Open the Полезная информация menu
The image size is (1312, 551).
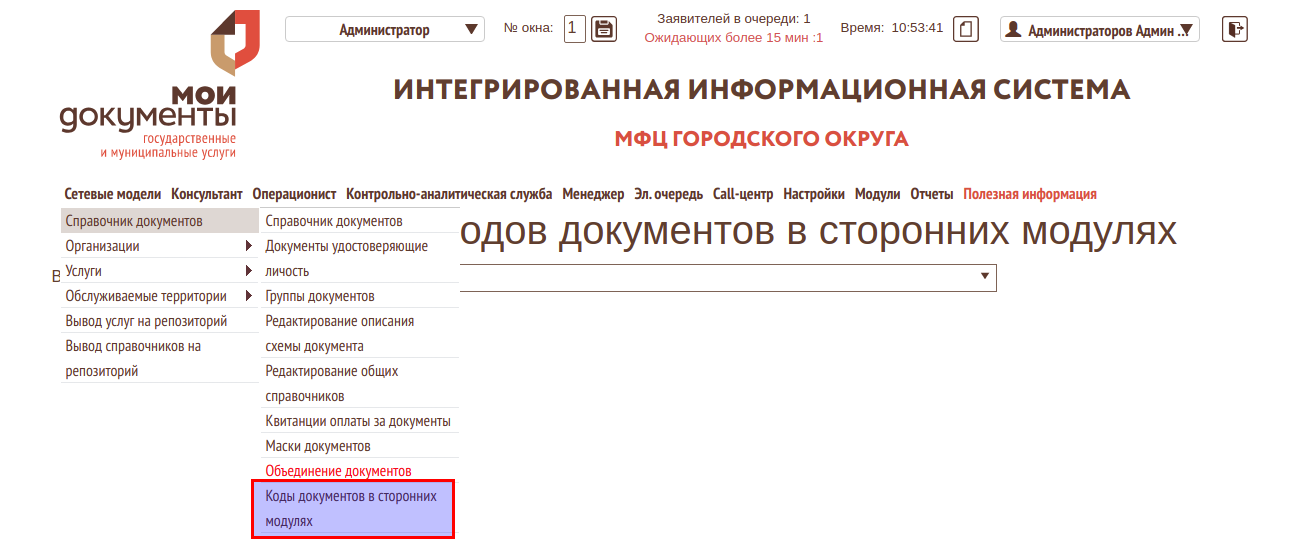click(x=1029, y=194)
